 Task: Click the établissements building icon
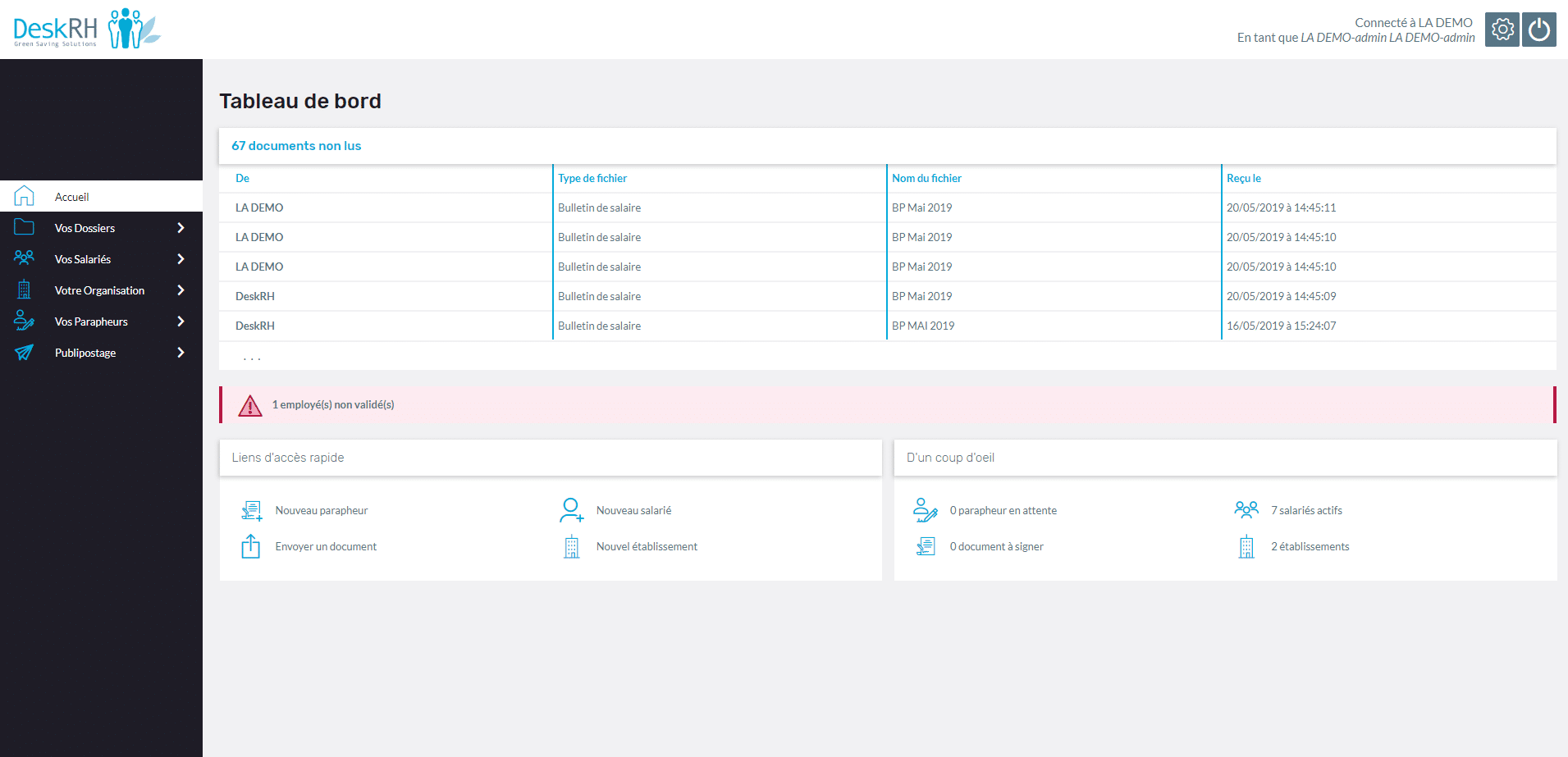click(1246, 547)
